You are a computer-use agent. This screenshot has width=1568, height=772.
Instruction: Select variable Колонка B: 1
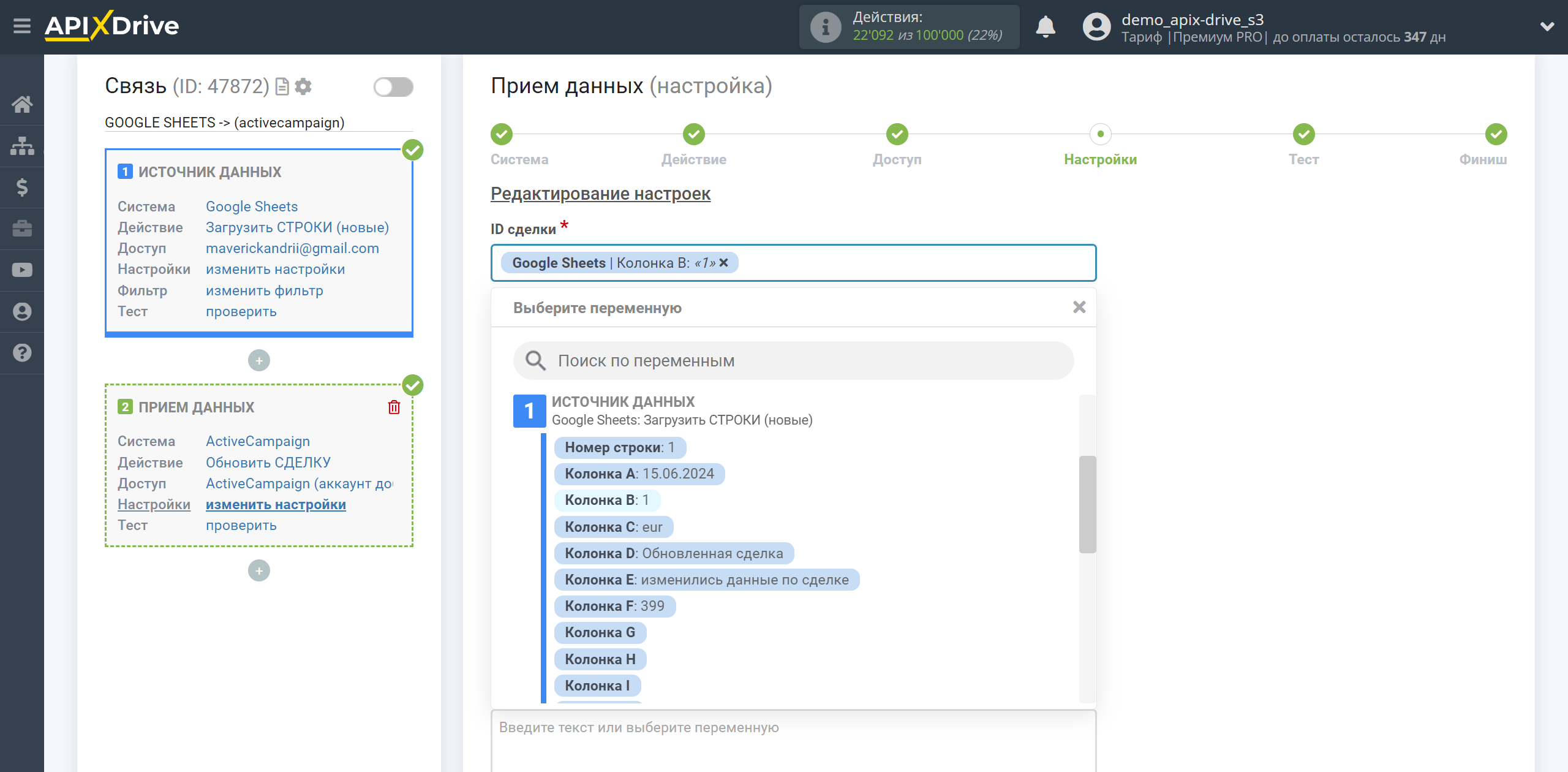607,500
